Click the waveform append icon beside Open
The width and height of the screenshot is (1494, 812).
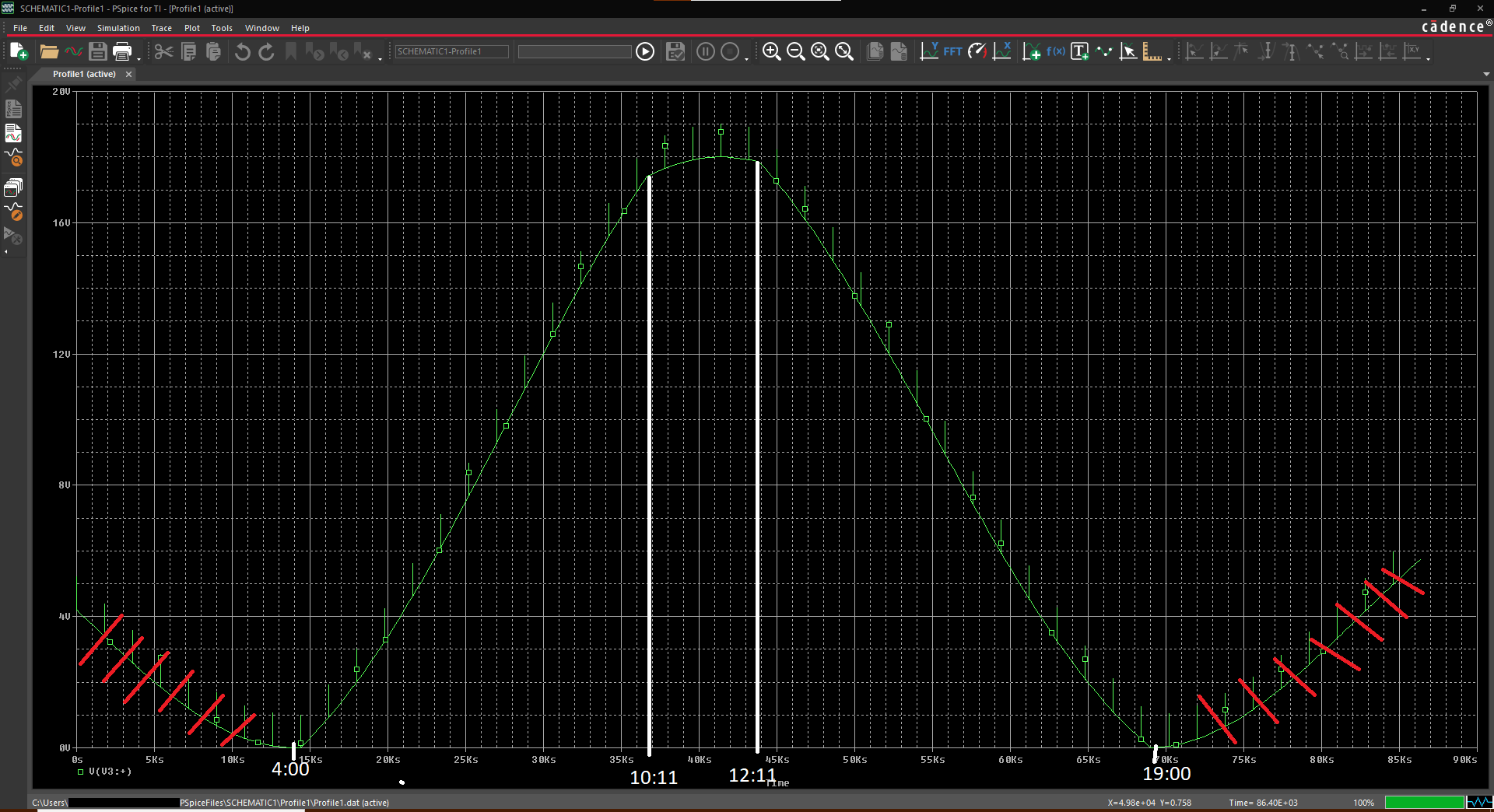73,51
